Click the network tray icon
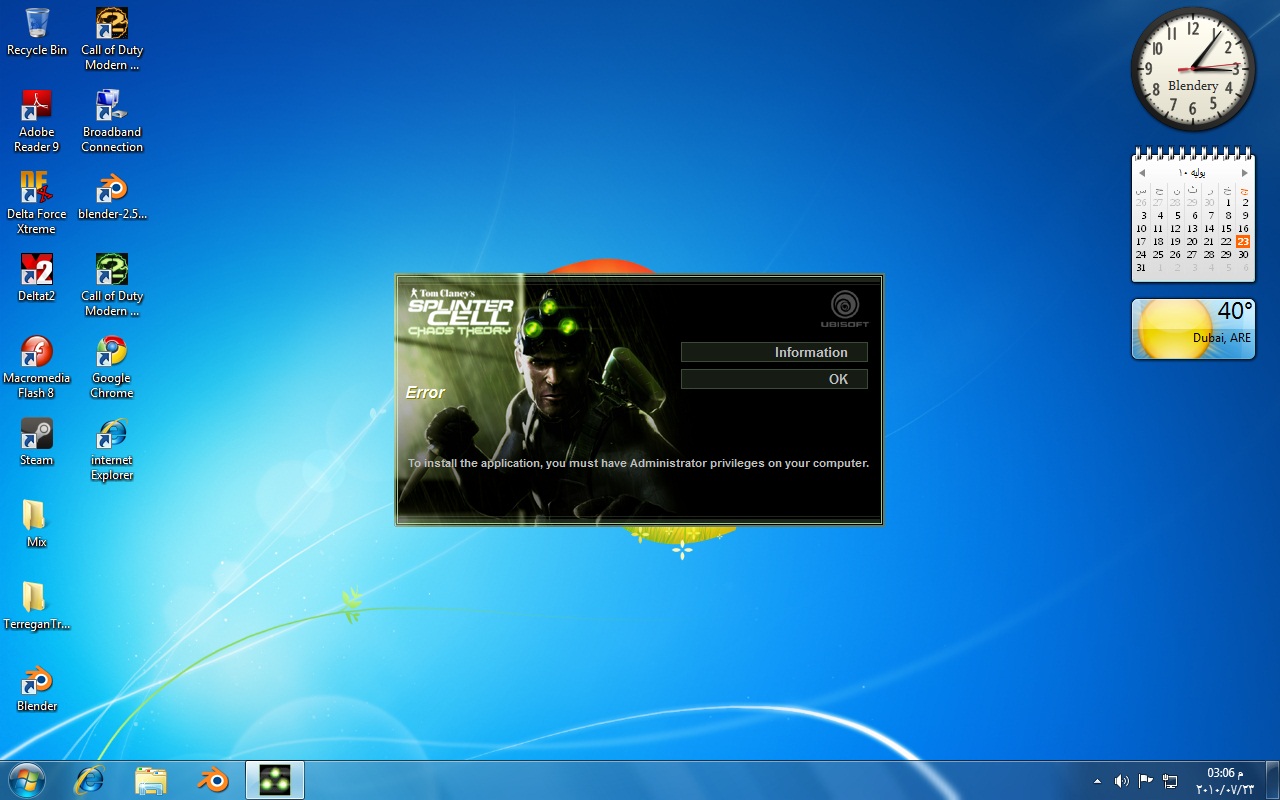 point(1169,781)
